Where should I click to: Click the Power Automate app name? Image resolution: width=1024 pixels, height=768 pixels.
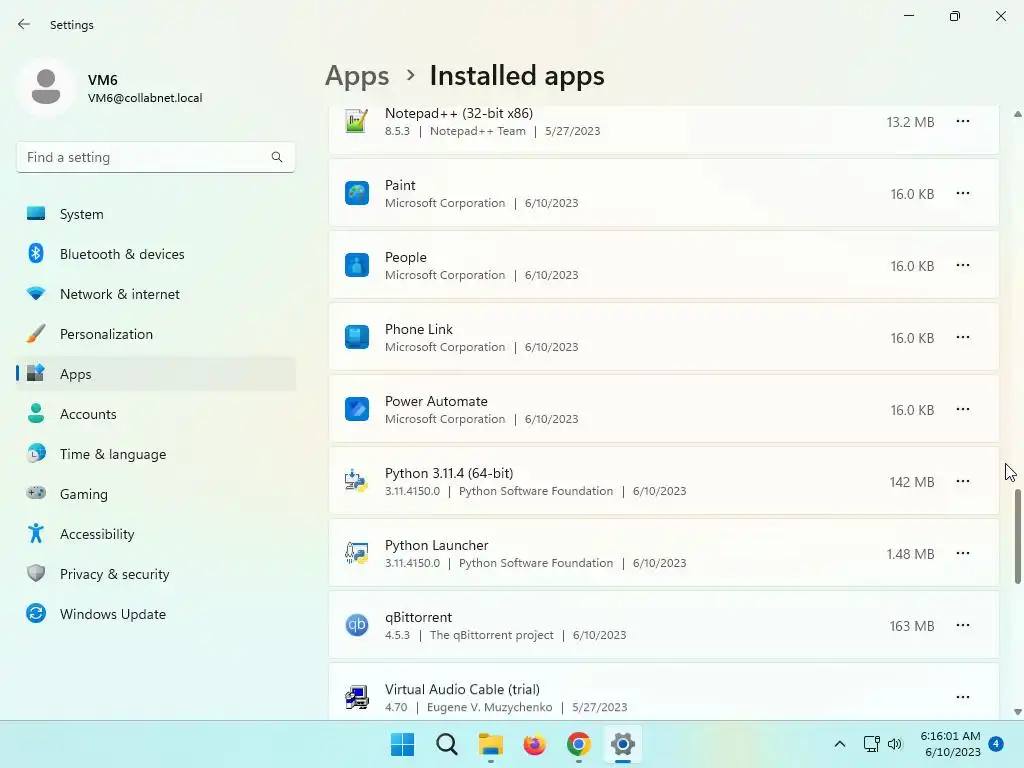pyautogui.click(x=436, y=401)
